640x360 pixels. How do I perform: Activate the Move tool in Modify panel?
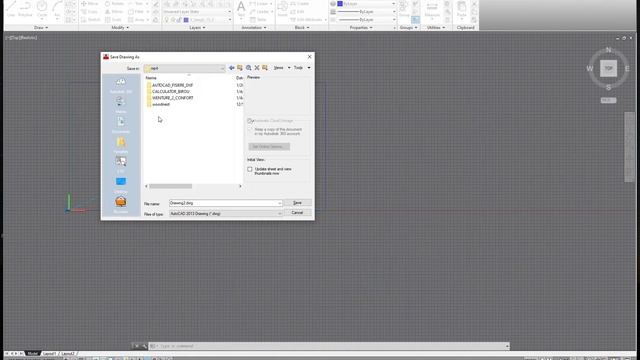[90, 4]
